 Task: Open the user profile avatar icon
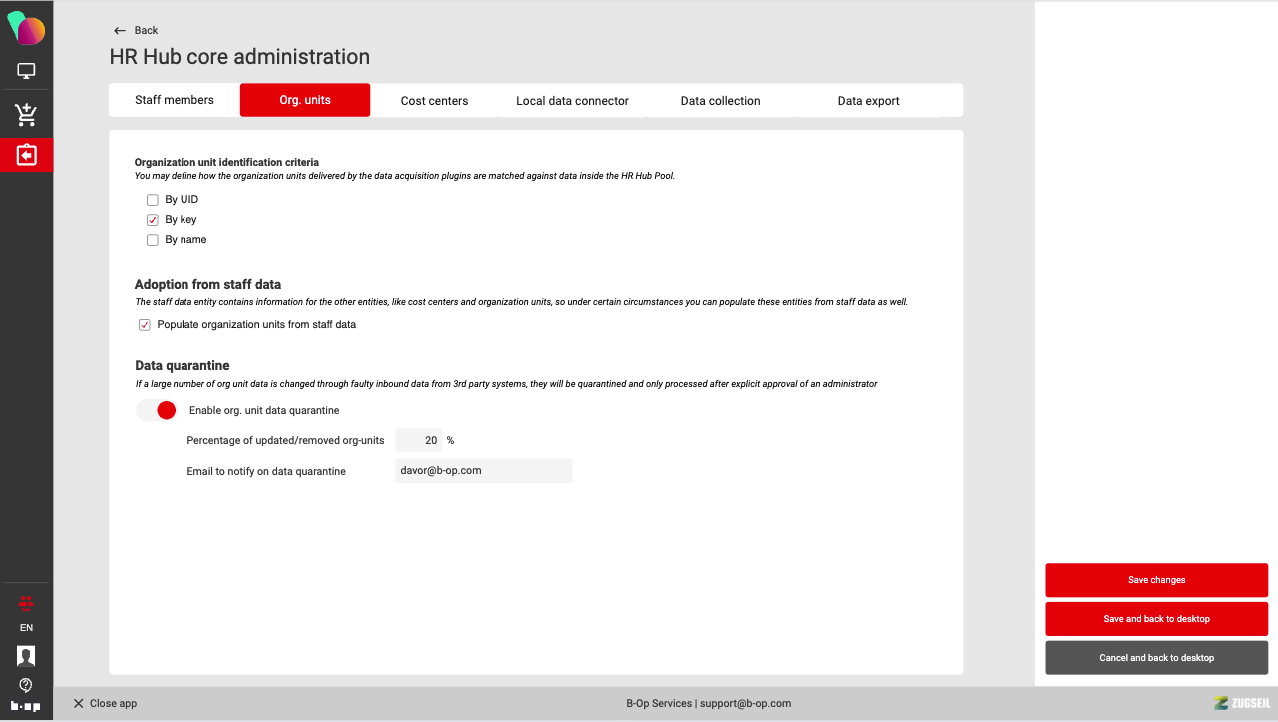pos(26,656)
